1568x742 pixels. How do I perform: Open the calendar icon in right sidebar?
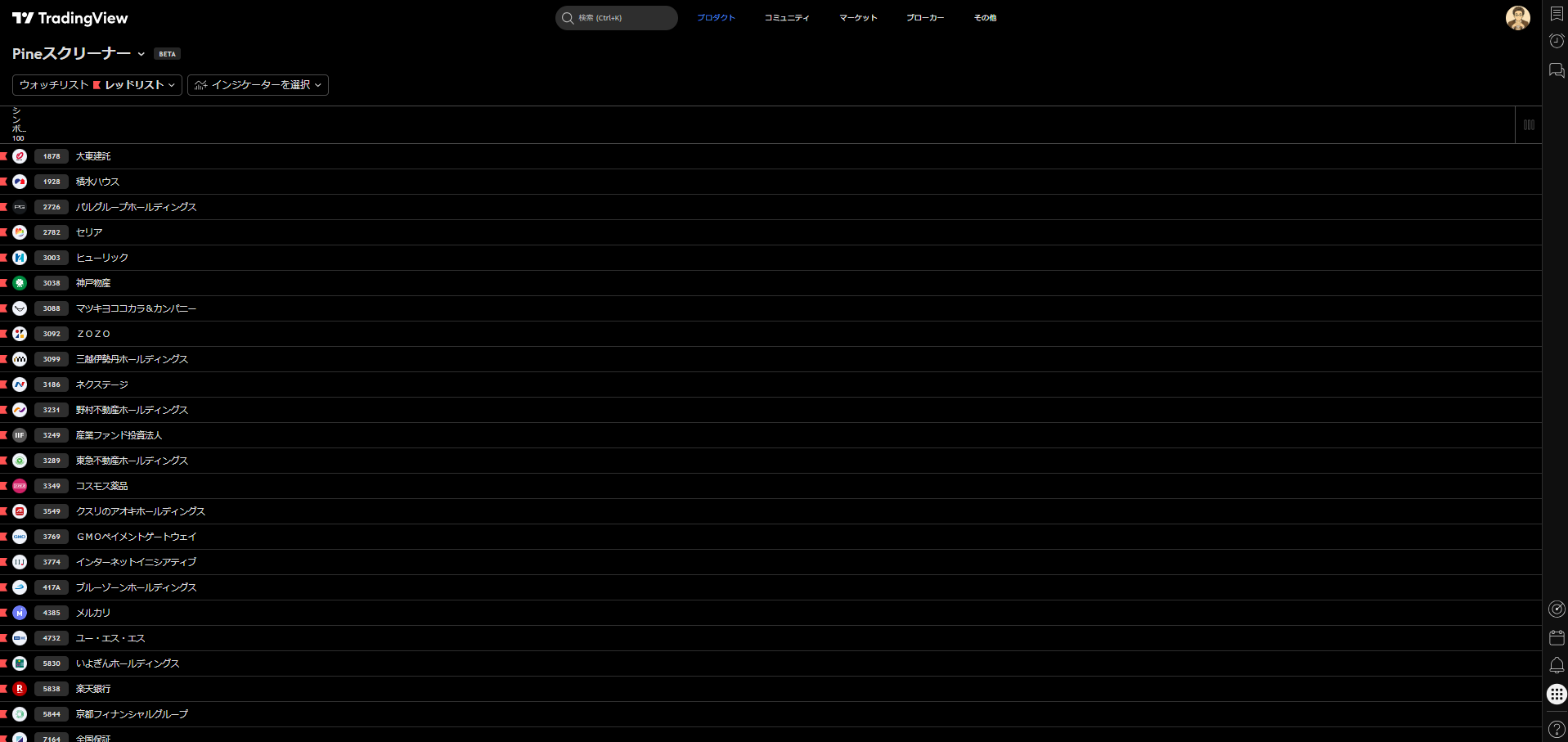tap(1557, 637)
